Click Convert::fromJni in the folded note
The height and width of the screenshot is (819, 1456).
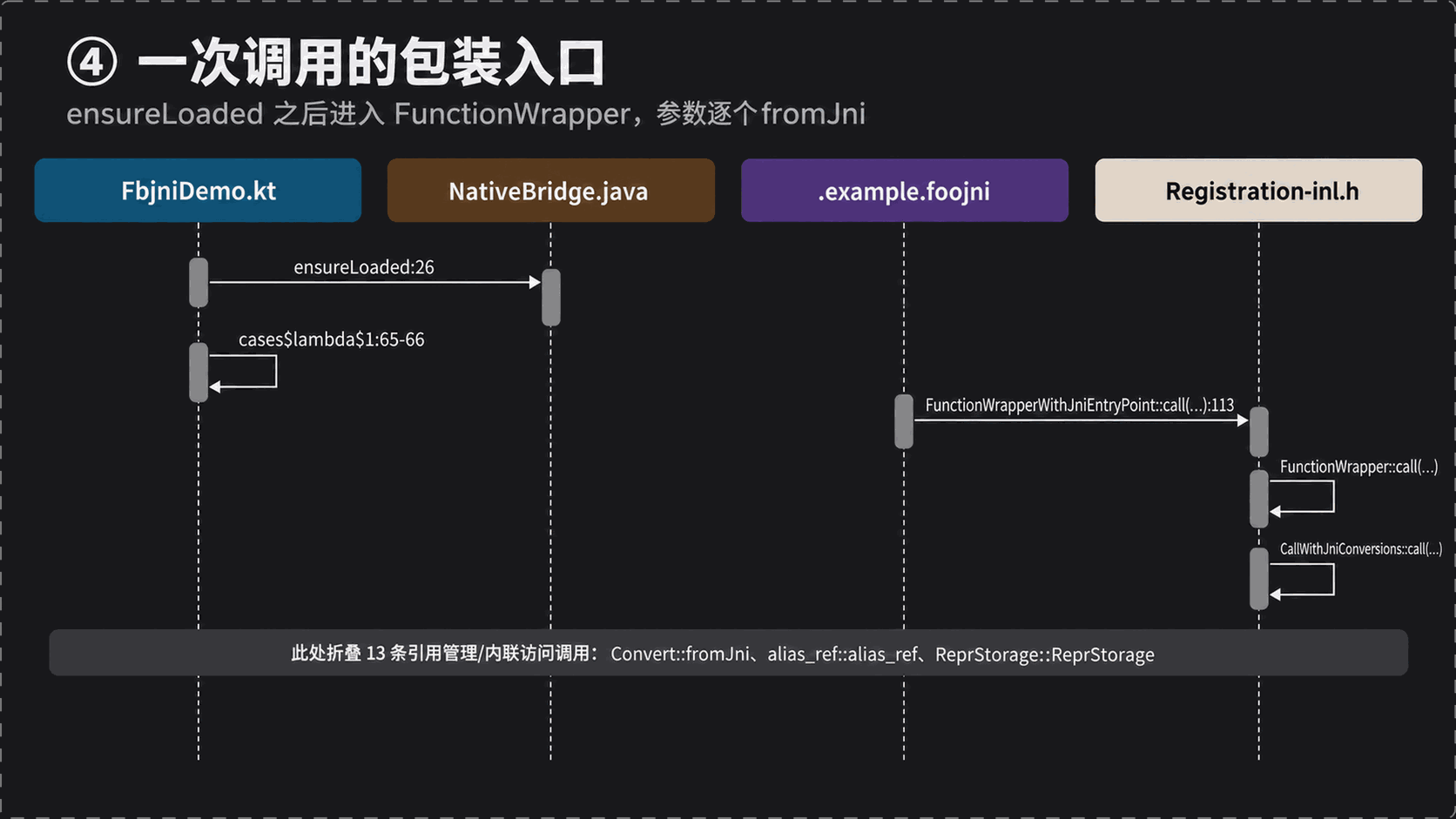point(680,655)
